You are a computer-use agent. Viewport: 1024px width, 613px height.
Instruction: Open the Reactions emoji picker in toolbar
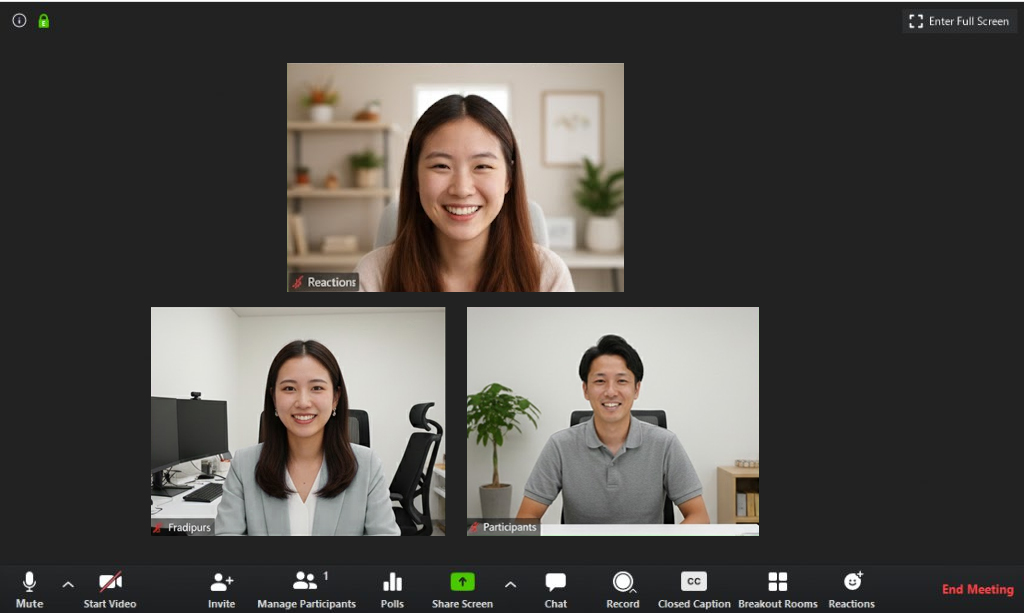coord(852,583)
